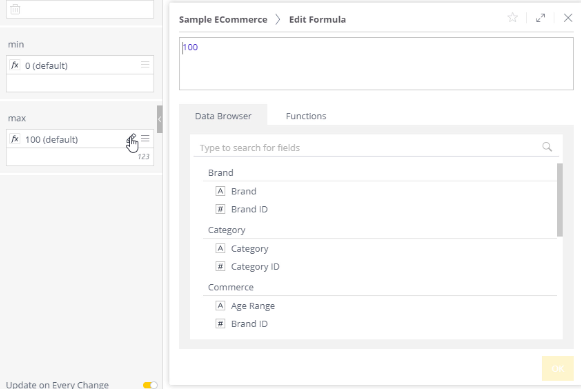Open the hamburger menu for the min value
581x389 pixels.
pos(145,65)
